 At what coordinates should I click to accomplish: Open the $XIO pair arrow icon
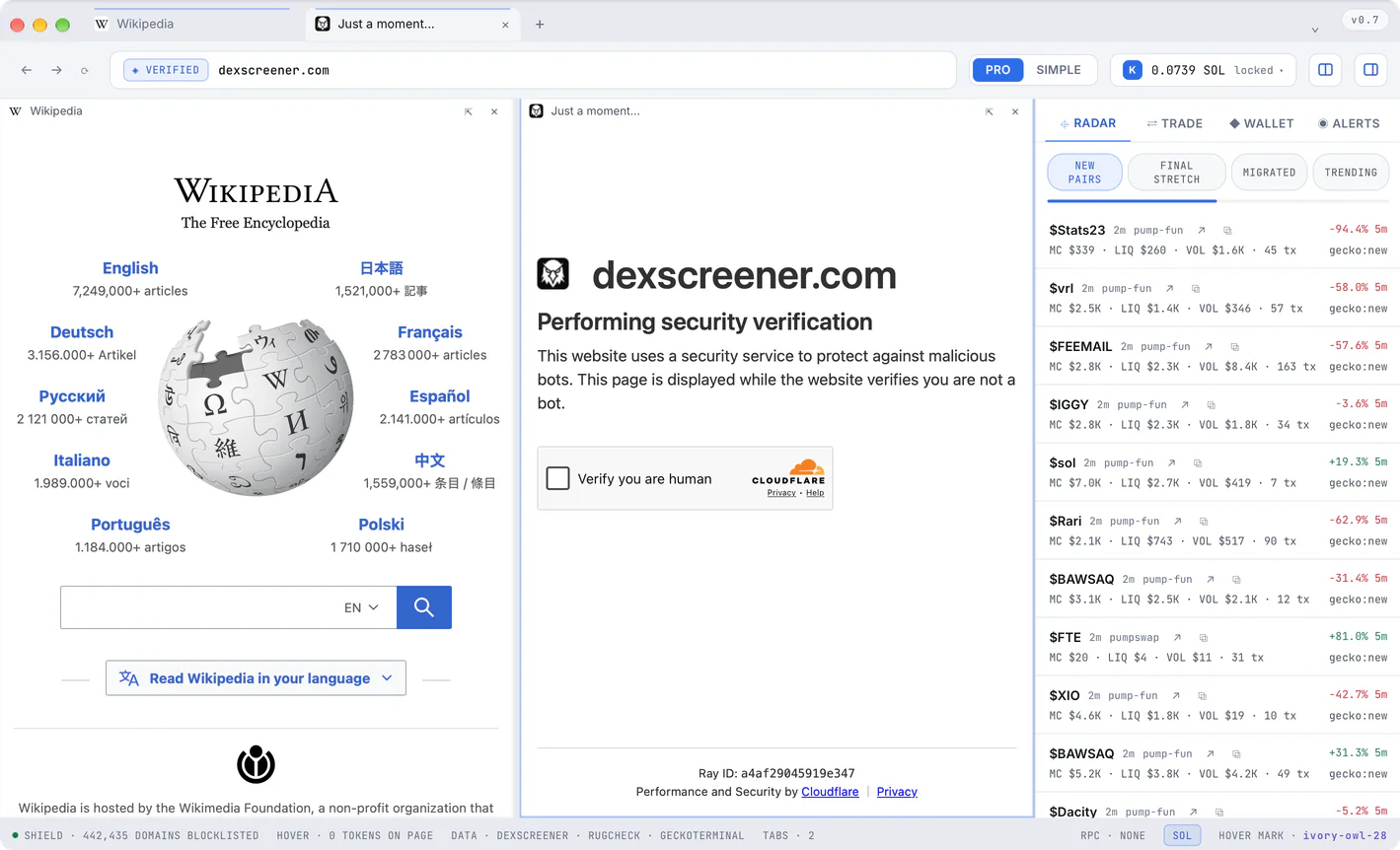(1176, 695)
